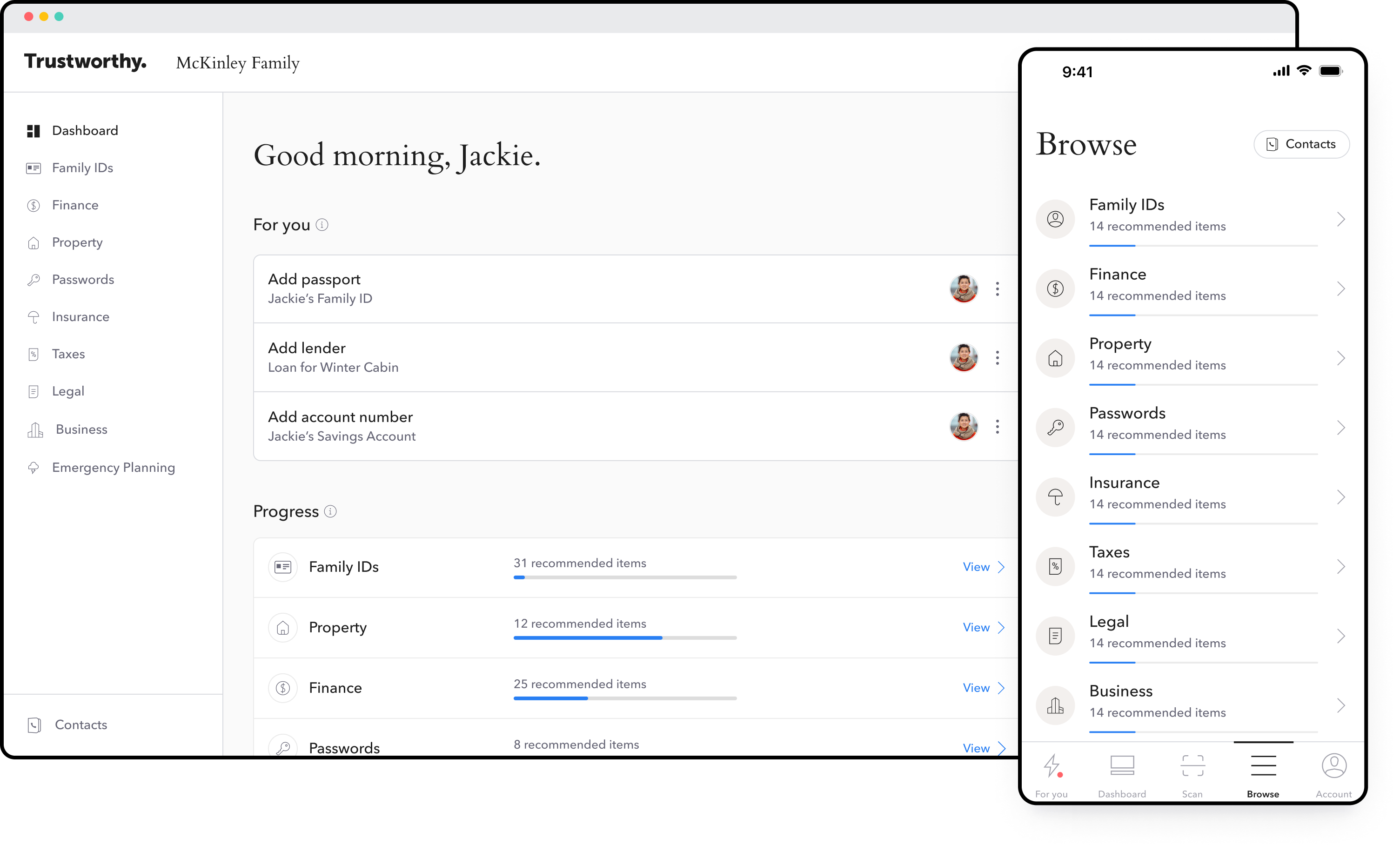1400x852 pixels.
Task: Expand Business chevron in mobile Browse list
Action: coord(1340,705)
